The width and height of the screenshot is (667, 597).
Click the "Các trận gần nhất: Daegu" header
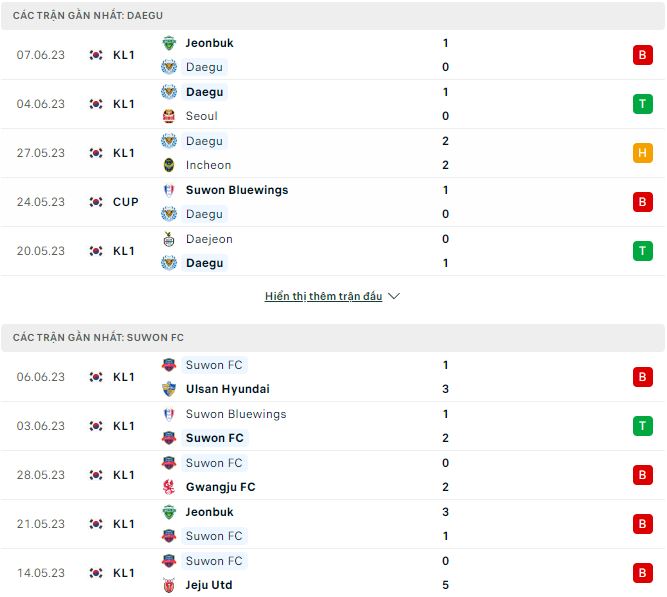coord(88,16)
